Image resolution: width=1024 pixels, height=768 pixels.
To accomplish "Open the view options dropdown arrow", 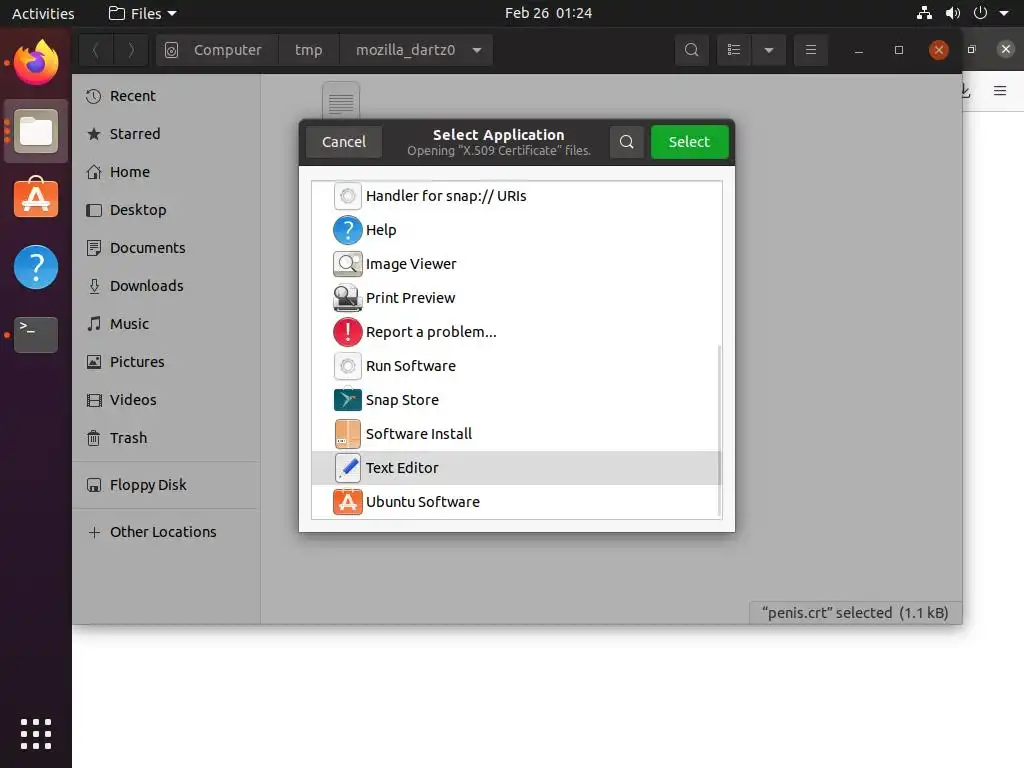I will click(x=769, y=50).
